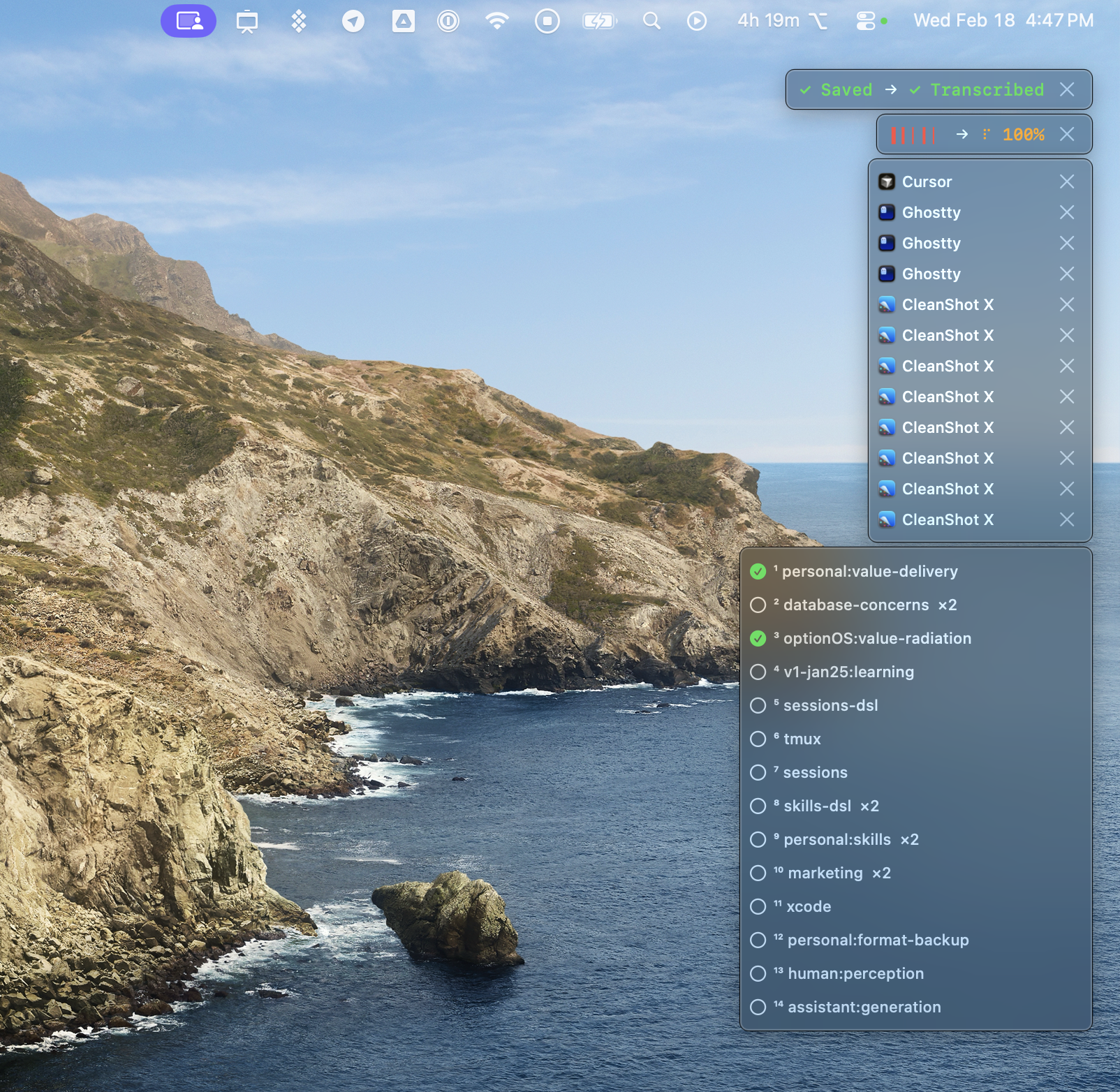Enable the tmux circle toggle
1120x1092 pixels.
(x=758, y=739)
